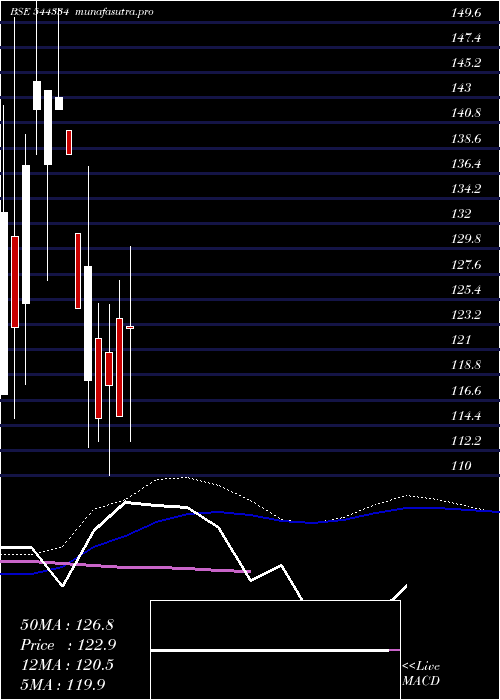Click the 136.4 price axis label
Viewport: 500px width, 700px height.
(x=466, y=164)
